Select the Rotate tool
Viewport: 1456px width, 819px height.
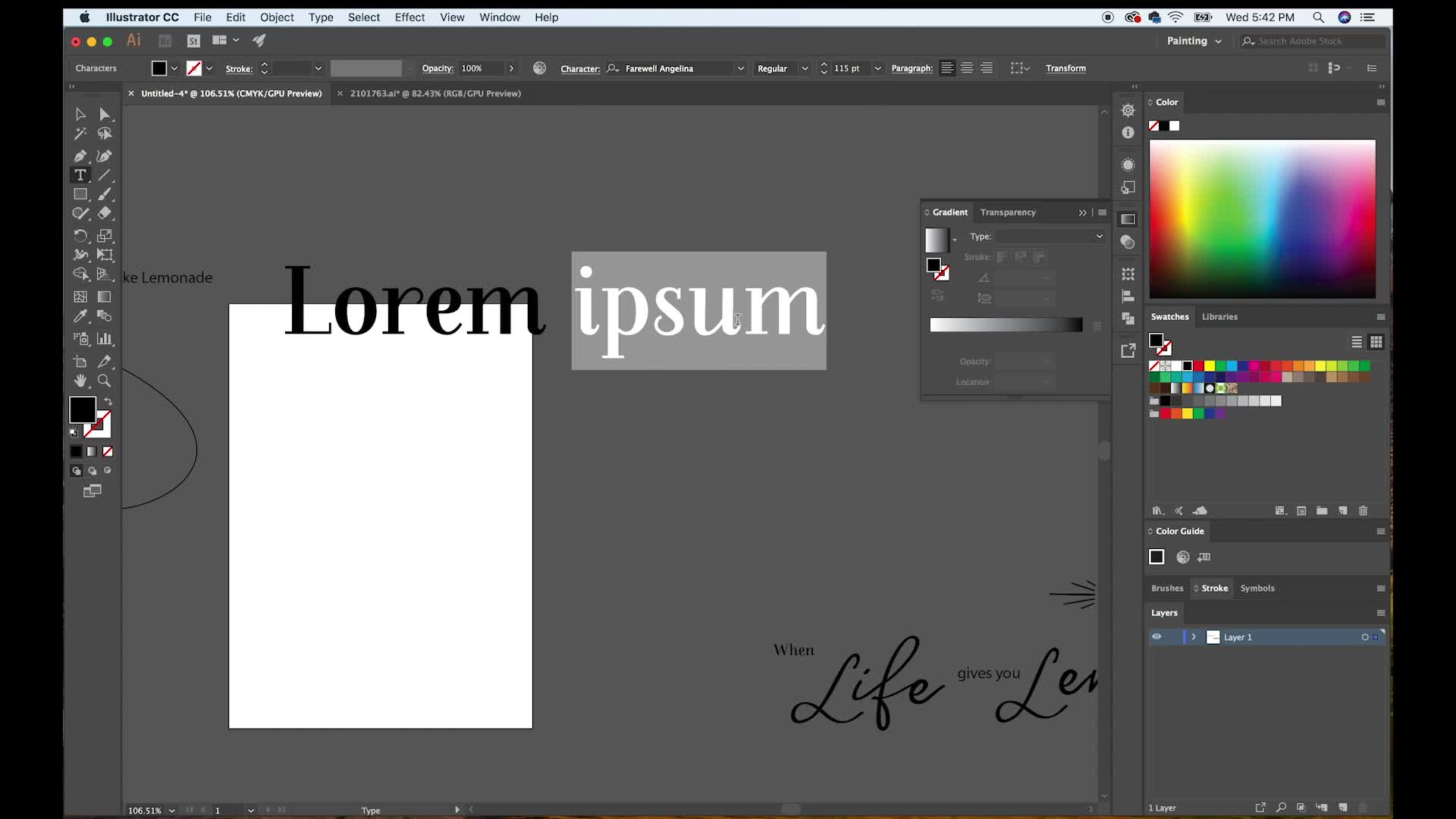click(80, 236)
